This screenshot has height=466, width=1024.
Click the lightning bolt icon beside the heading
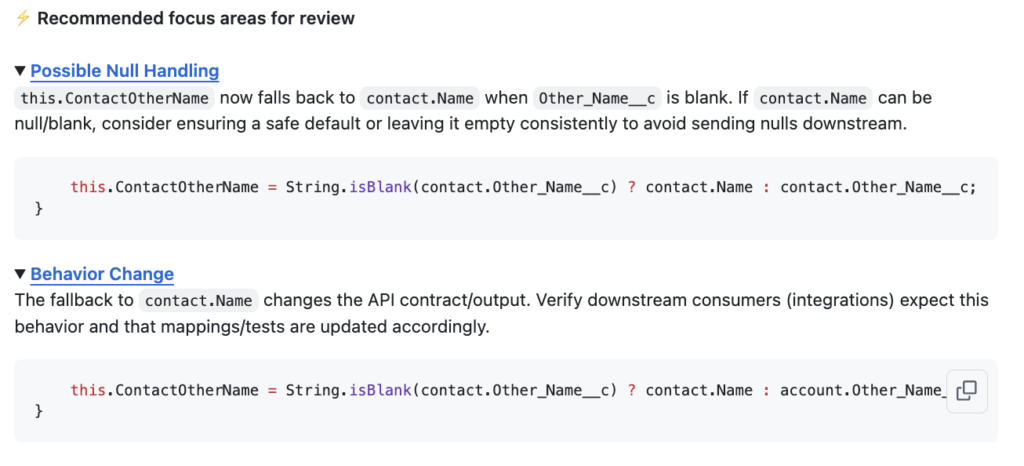tap(22, 18)
